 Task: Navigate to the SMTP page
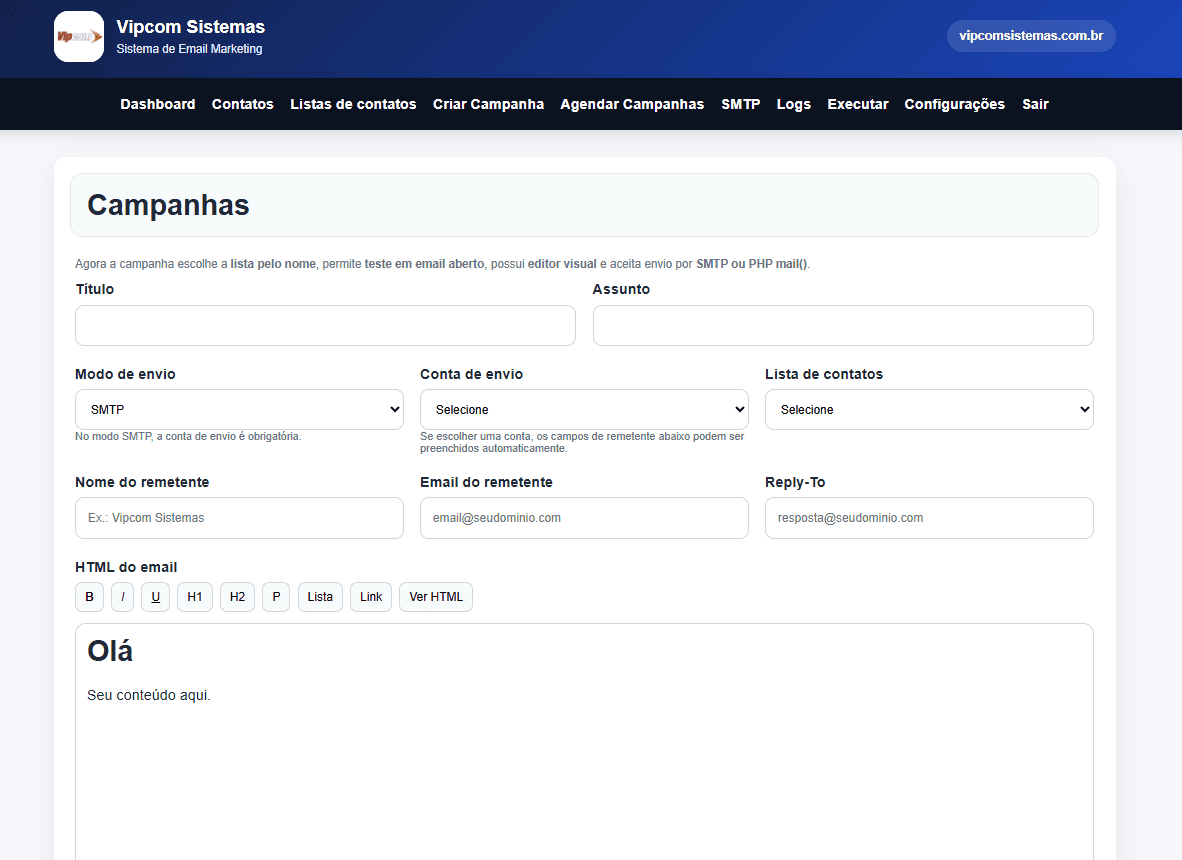(740, 104)
